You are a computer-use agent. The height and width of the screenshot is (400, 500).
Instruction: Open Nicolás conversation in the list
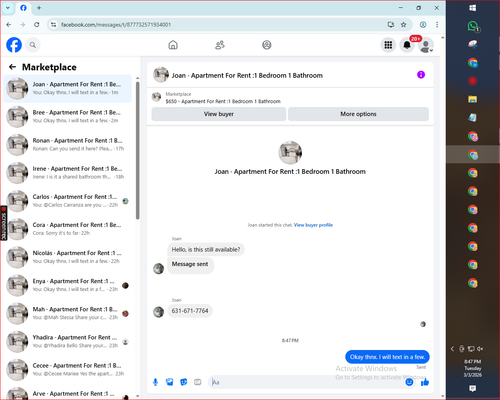click(x=68, y=257)
